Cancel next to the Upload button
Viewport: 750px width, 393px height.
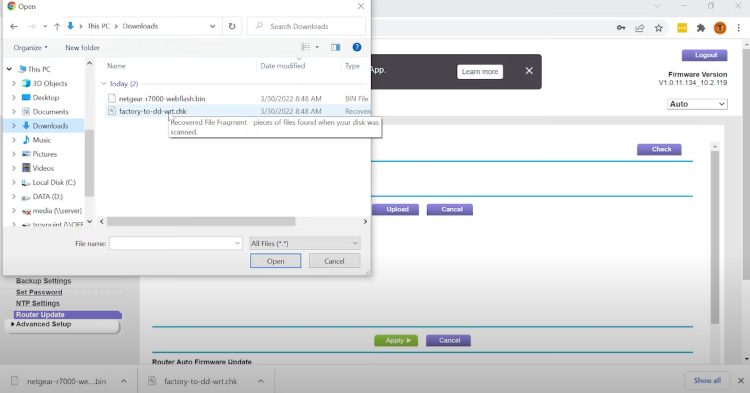click(x=450, y=209)
